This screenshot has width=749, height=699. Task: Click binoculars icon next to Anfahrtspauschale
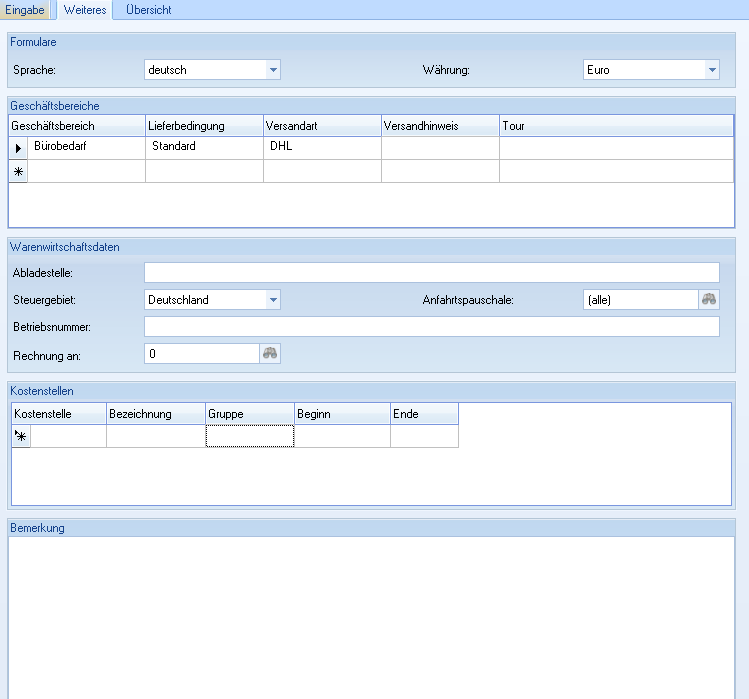point(709,299)
